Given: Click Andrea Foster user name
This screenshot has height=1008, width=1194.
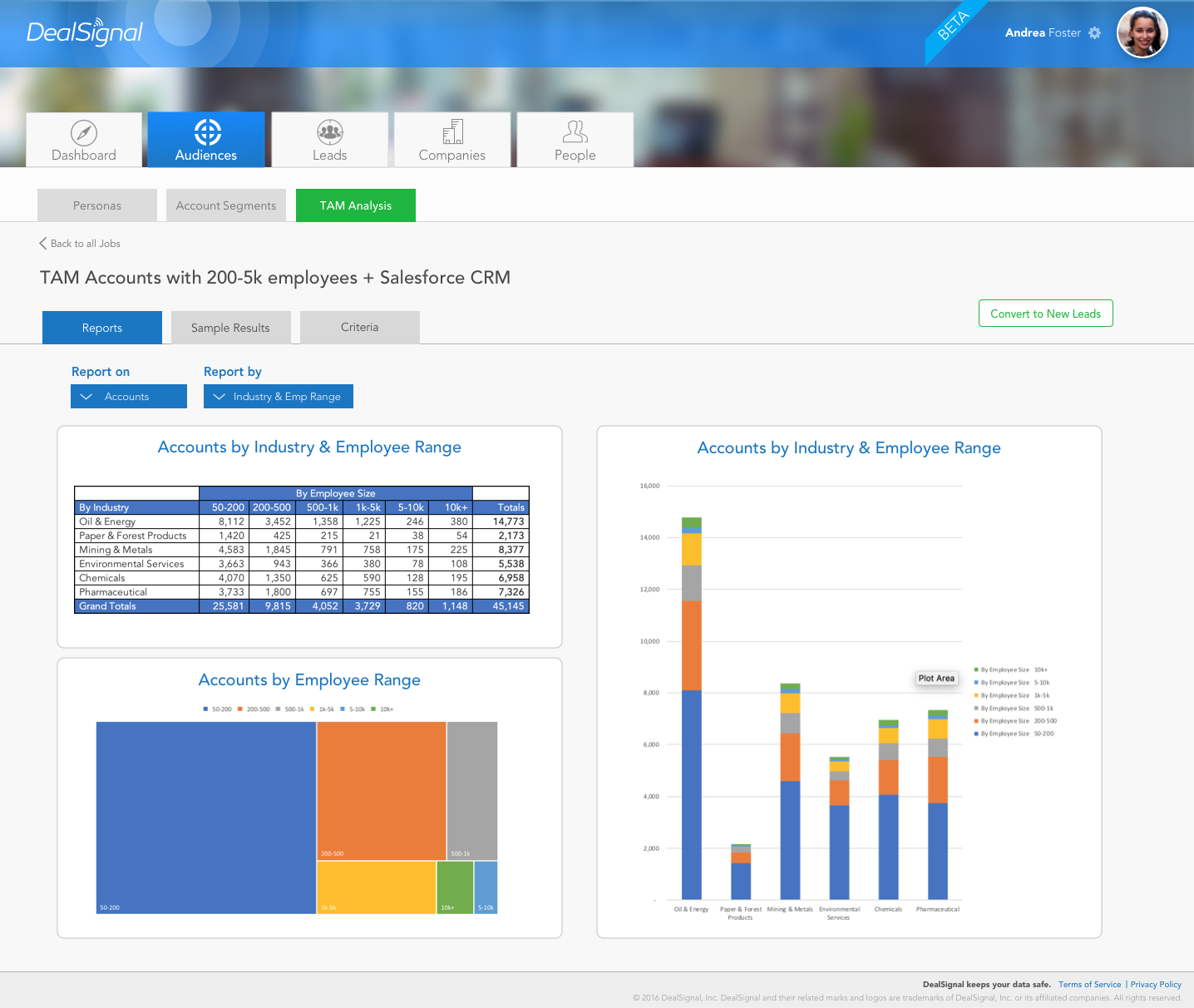Looking at the screenshot, I should click(x=1043, y=32).
